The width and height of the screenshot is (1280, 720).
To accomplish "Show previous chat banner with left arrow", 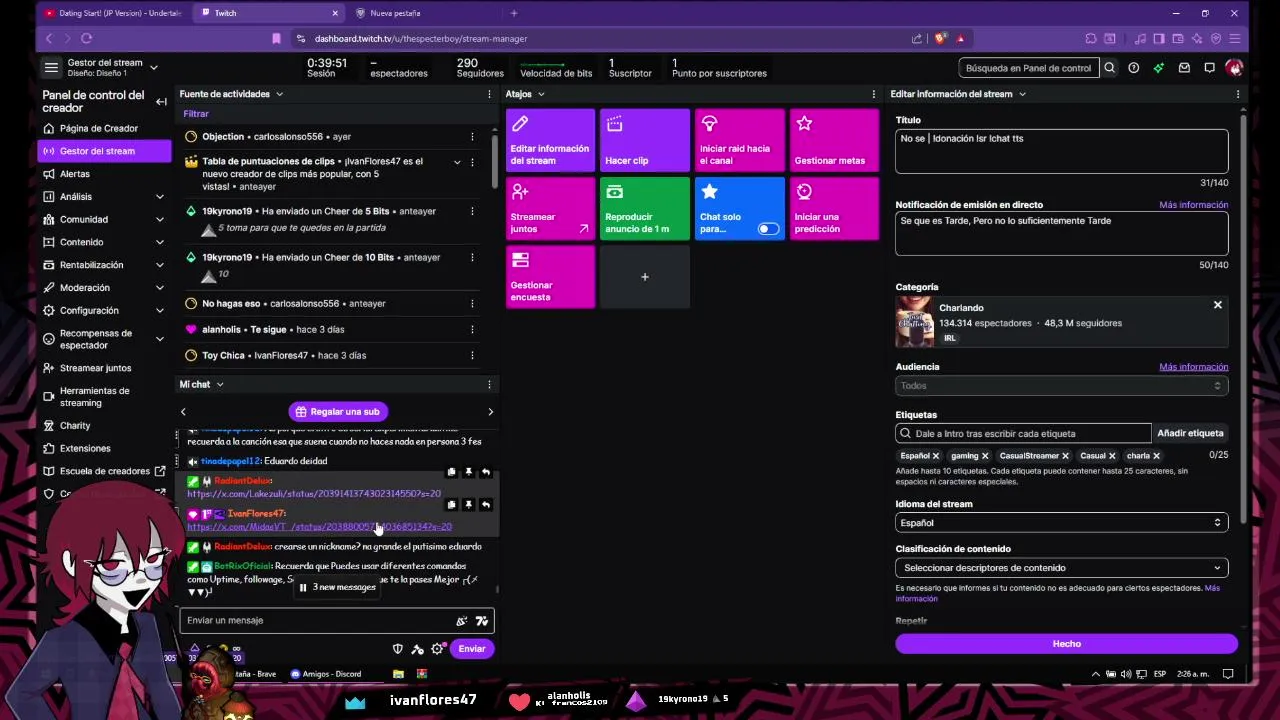I will coord(183,412).
